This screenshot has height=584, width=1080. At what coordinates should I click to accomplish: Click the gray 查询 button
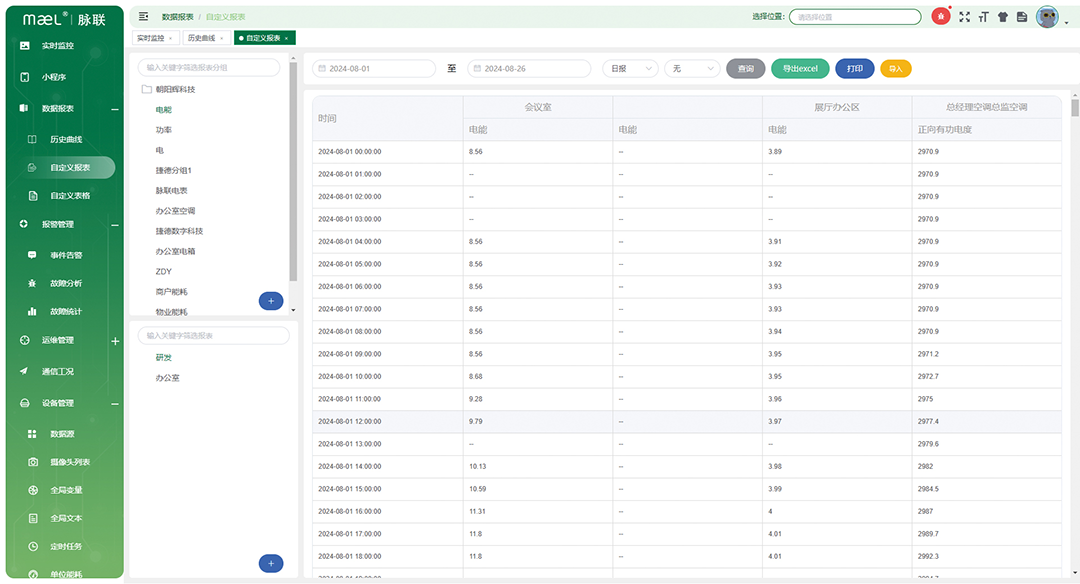pos(745,69)
